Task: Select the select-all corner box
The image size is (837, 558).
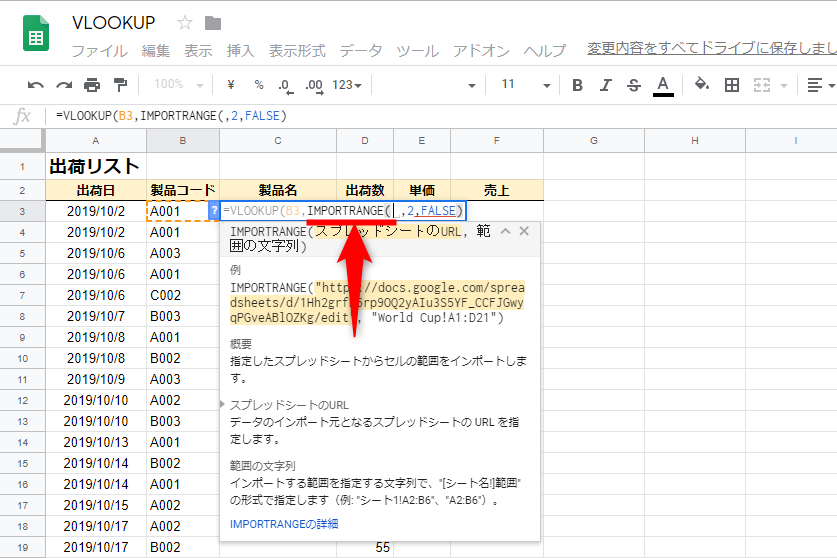Action: pyautogui.click(x=22, y=140)
